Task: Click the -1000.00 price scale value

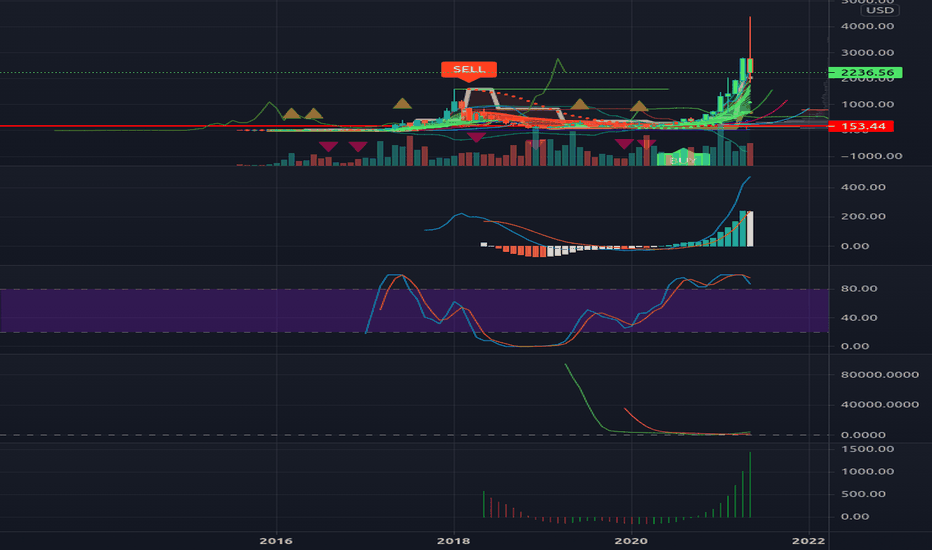Action: [x=871, y=156]
